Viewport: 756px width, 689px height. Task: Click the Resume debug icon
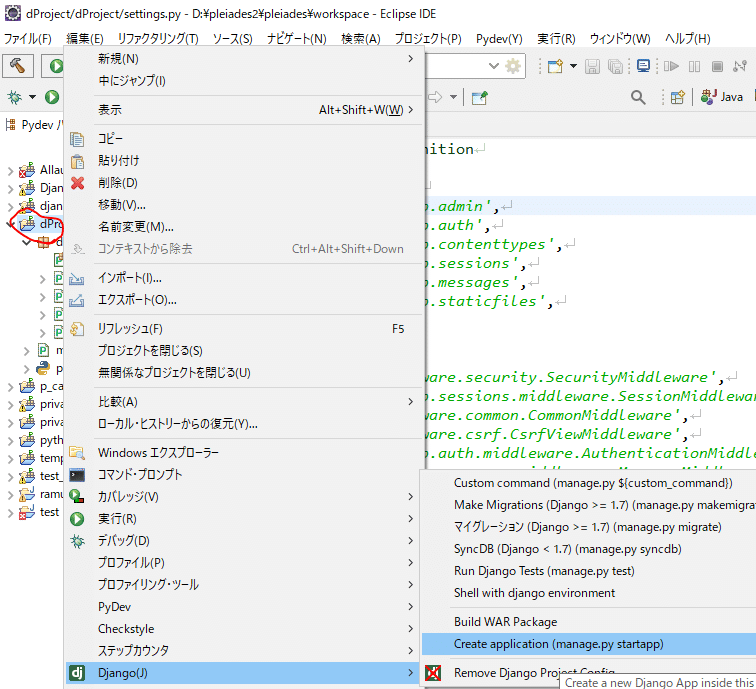pos(671,66)
